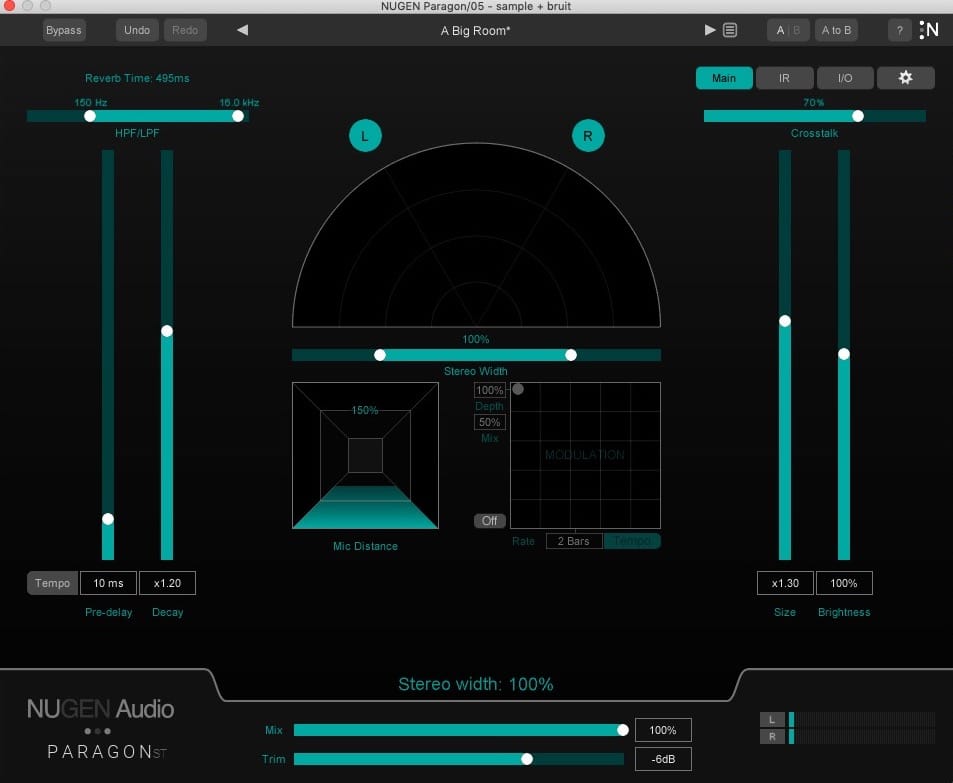This screenshot has height=783, width=953.
Task: Click the A to B copy button
Action: 836,29
